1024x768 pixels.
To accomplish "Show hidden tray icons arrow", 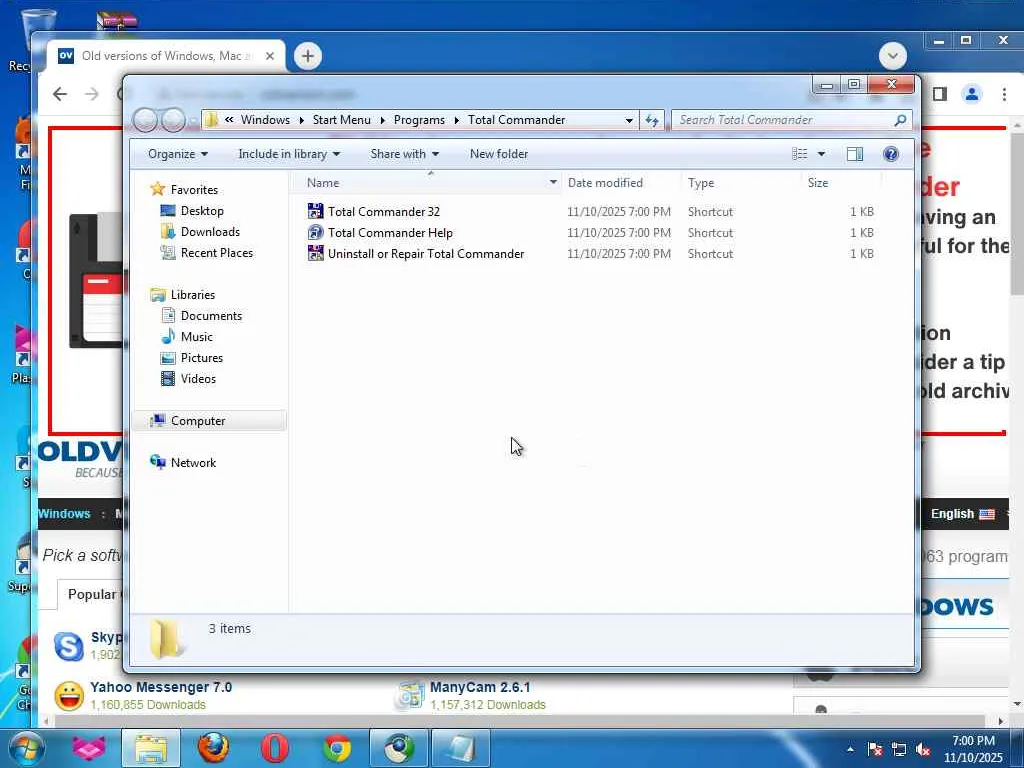I will point(850,750).
